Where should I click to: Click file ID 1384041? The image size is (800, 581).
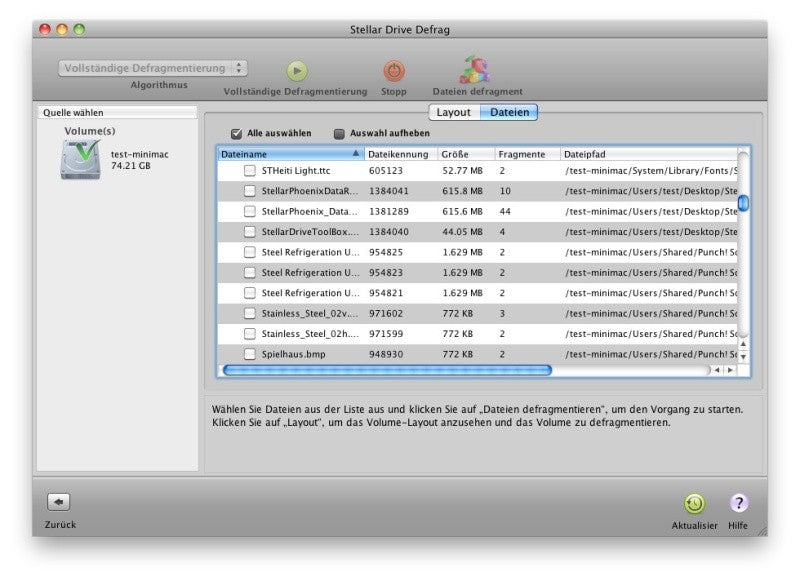(389, 191)
